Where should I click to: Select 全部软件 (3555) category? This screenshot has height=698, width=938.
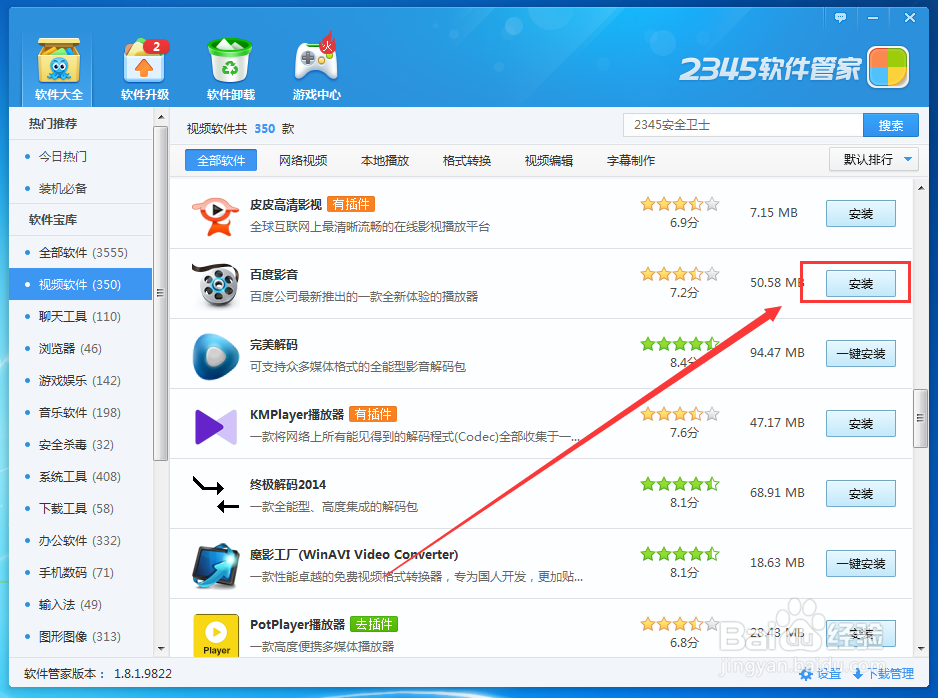coord(80,252)
